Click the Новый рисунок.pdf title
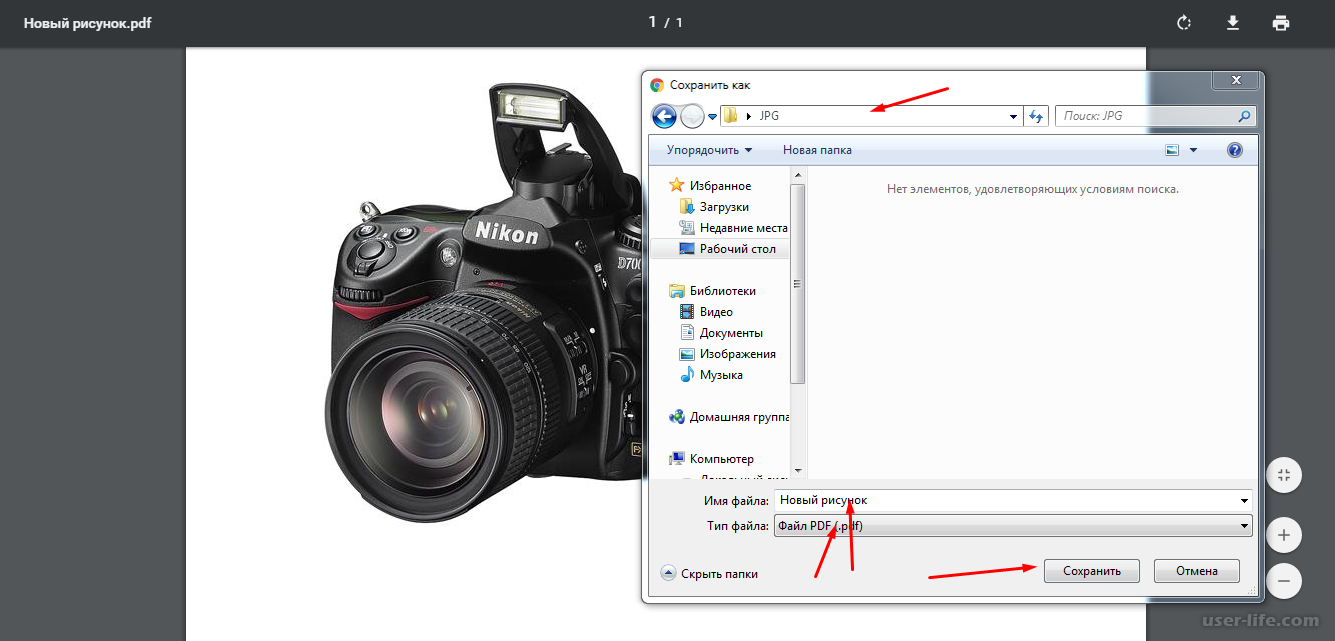 [88, 22]
